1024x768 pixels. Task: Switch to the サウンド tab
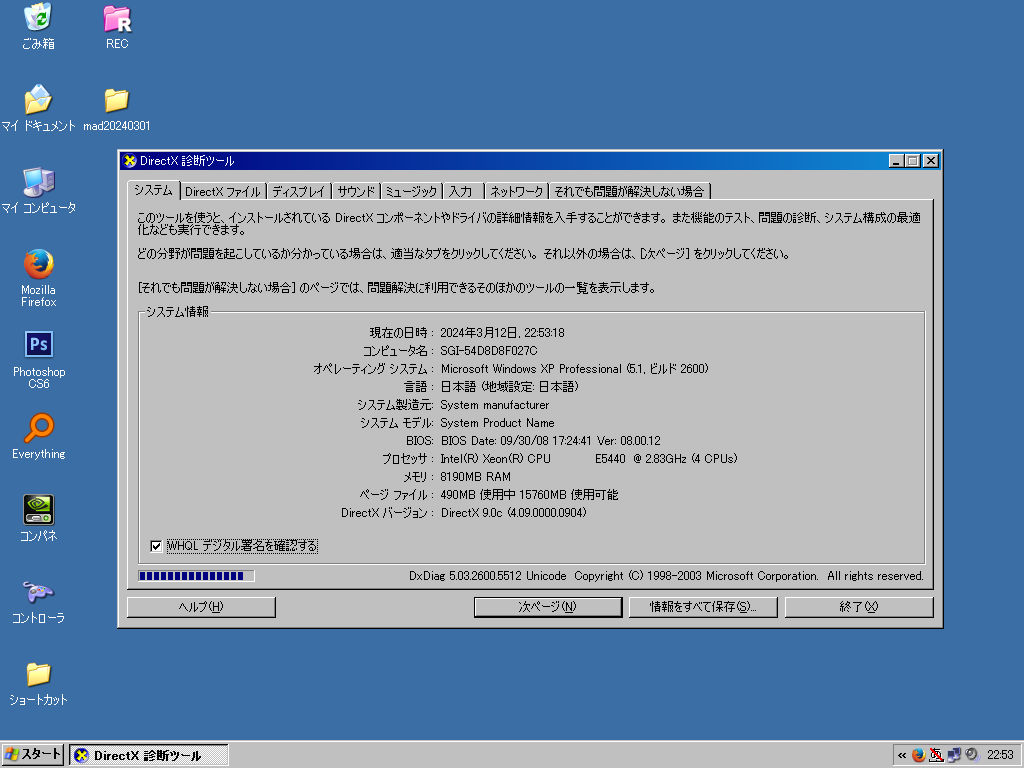[x=356, y=191]
